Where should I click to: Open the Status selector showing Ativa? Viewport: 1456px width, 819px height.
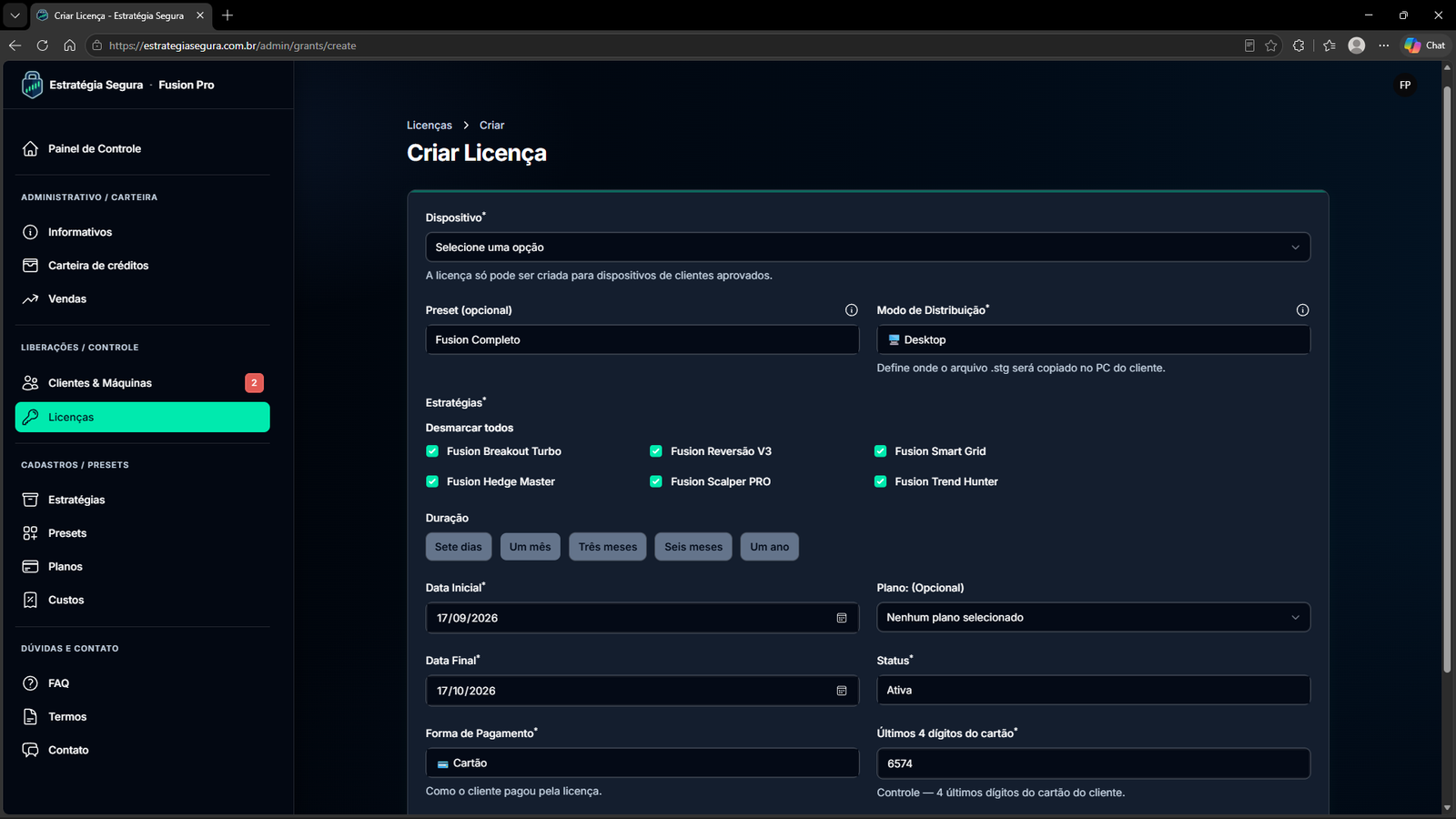click(1093, 690)
